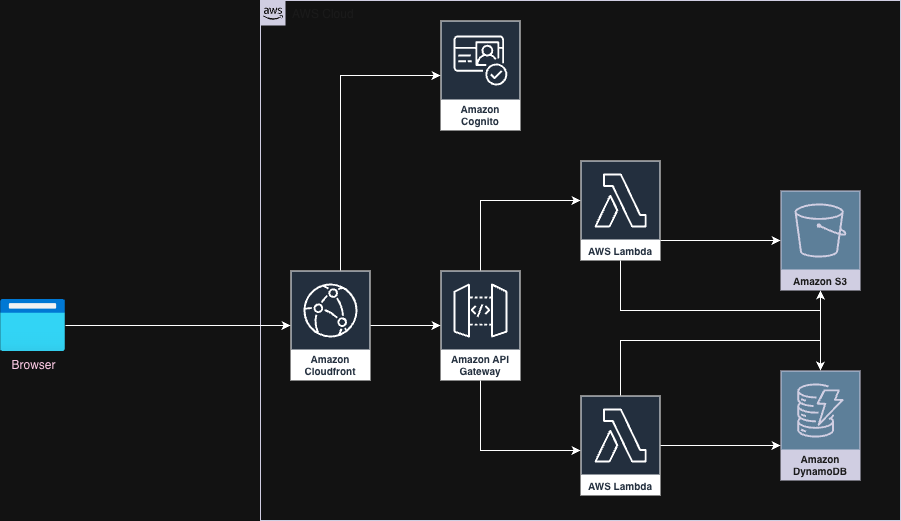Select the "Browser" text label
Screen dimensions: 901x521
pos(33,365)
